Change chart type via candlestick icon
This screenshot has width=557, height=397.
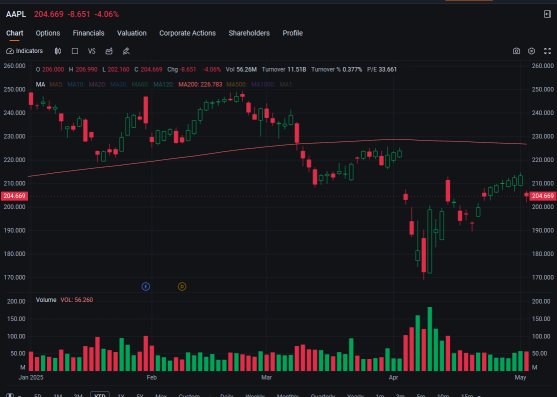58,51
